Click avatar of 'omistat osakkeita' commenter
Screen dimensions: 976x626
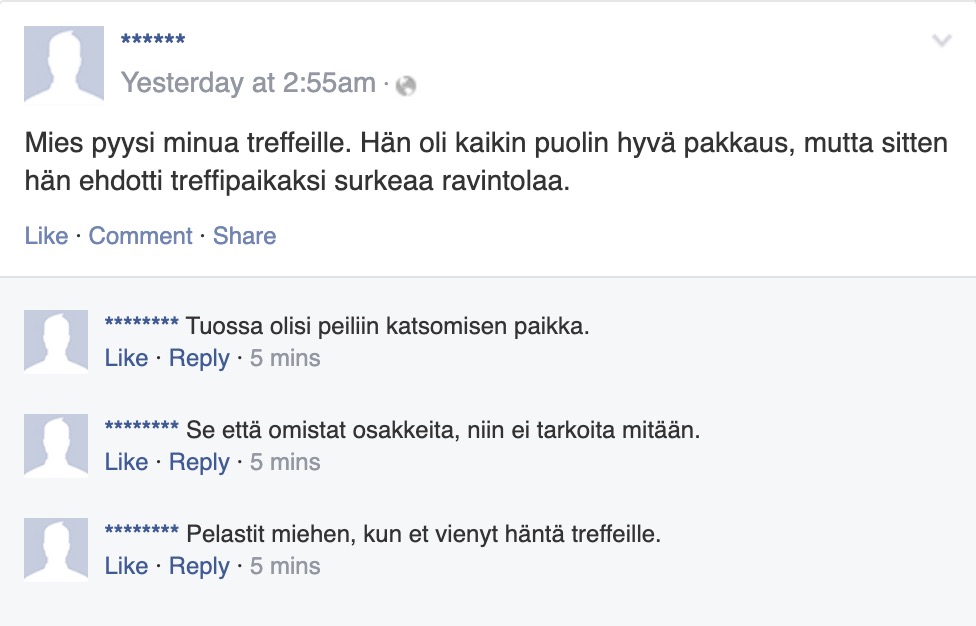[56, 446]
